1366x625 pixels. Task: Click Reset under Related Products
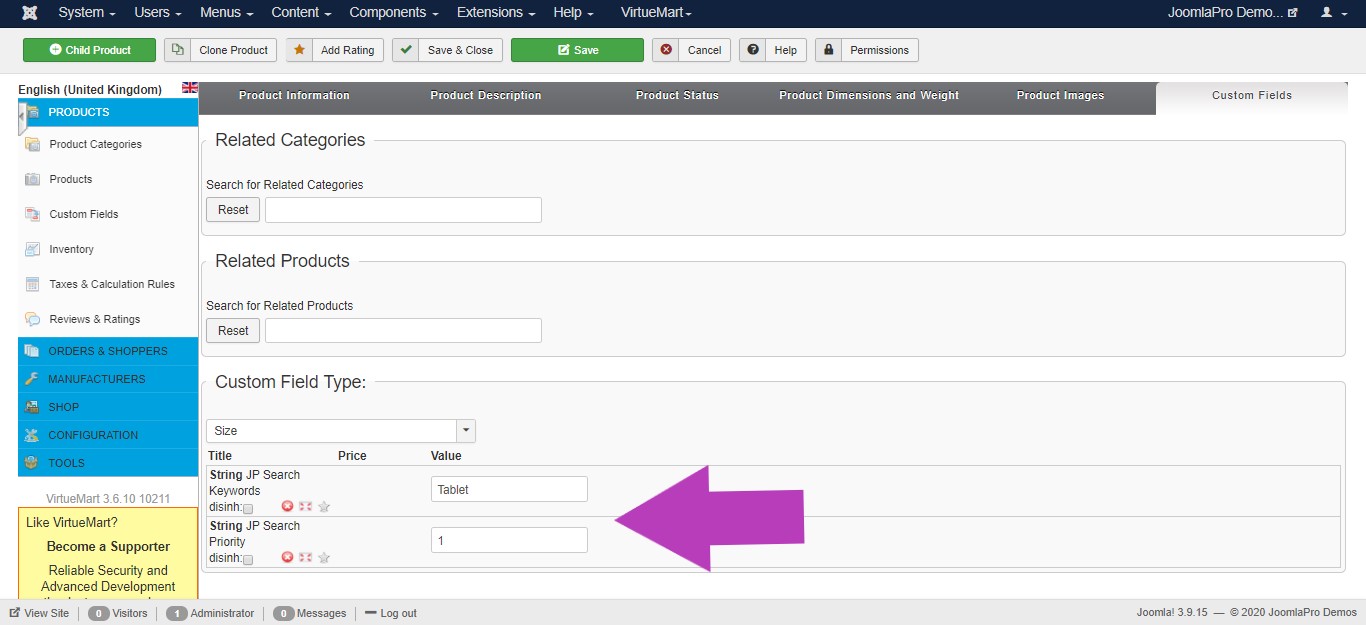coord(233,331)
